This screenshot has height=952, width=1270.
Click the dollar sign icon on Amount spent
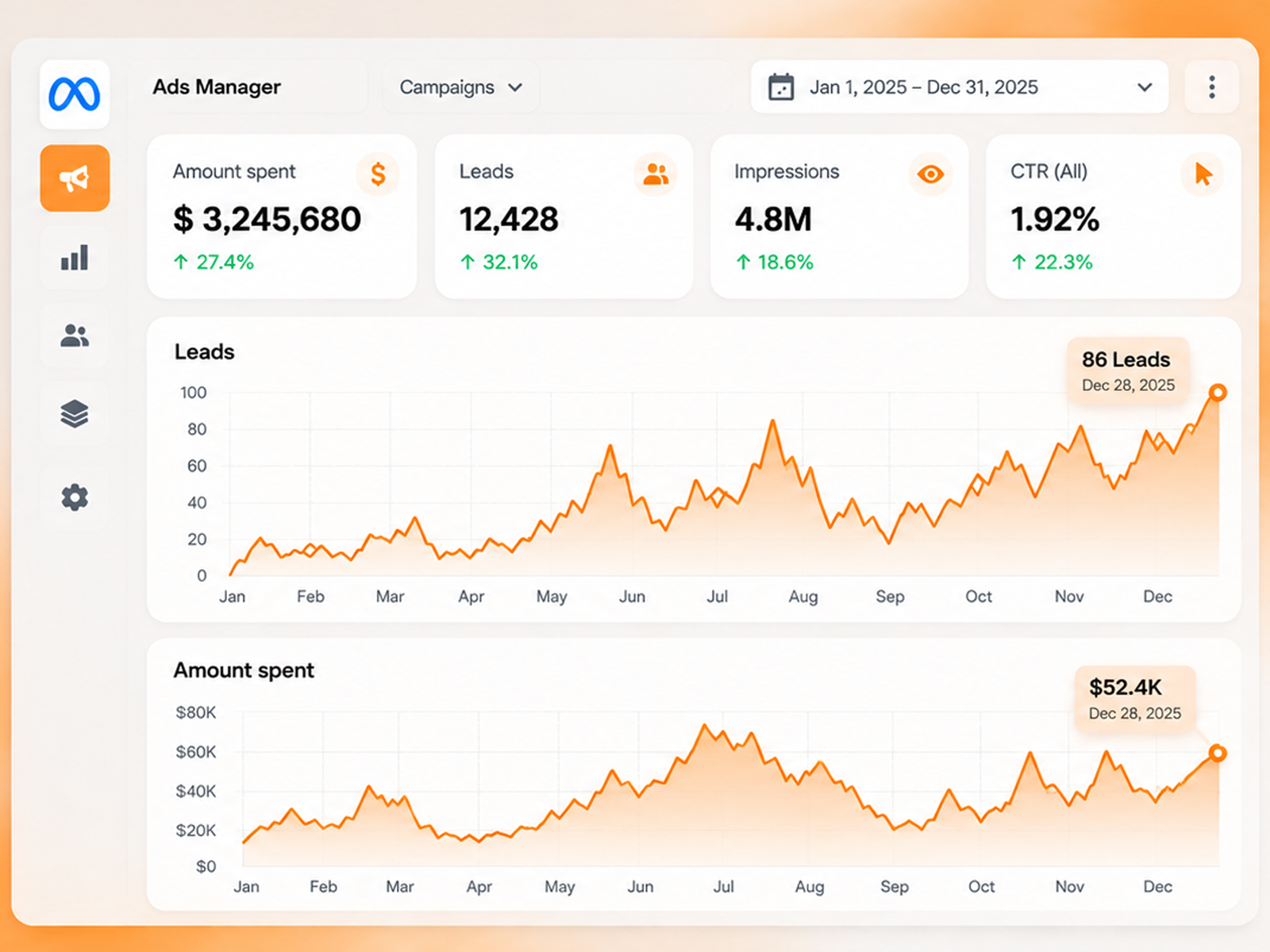[x=378, y=174]
